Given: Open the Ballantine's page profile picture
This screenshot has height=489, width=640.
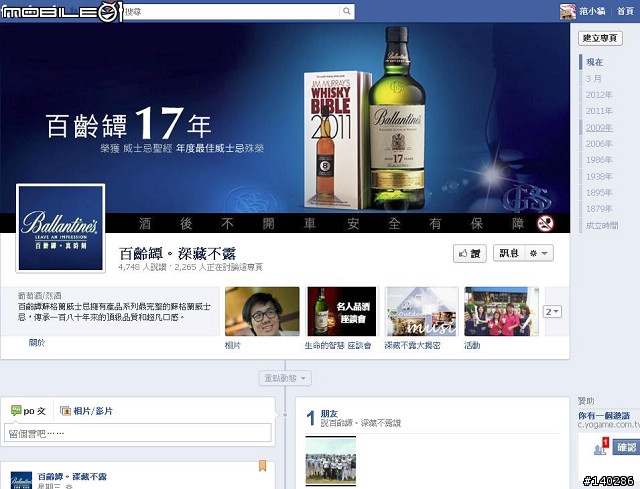Looking at the screenshot, I should [60, 228].
